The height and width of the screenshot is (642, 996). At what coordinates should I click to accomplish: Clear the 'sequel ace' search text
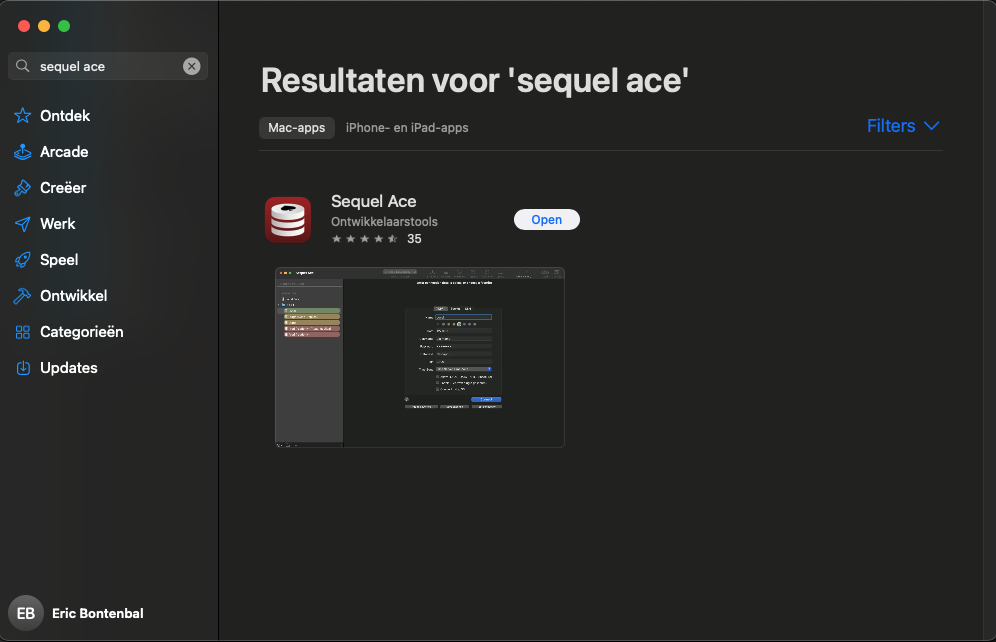point(192,66)
